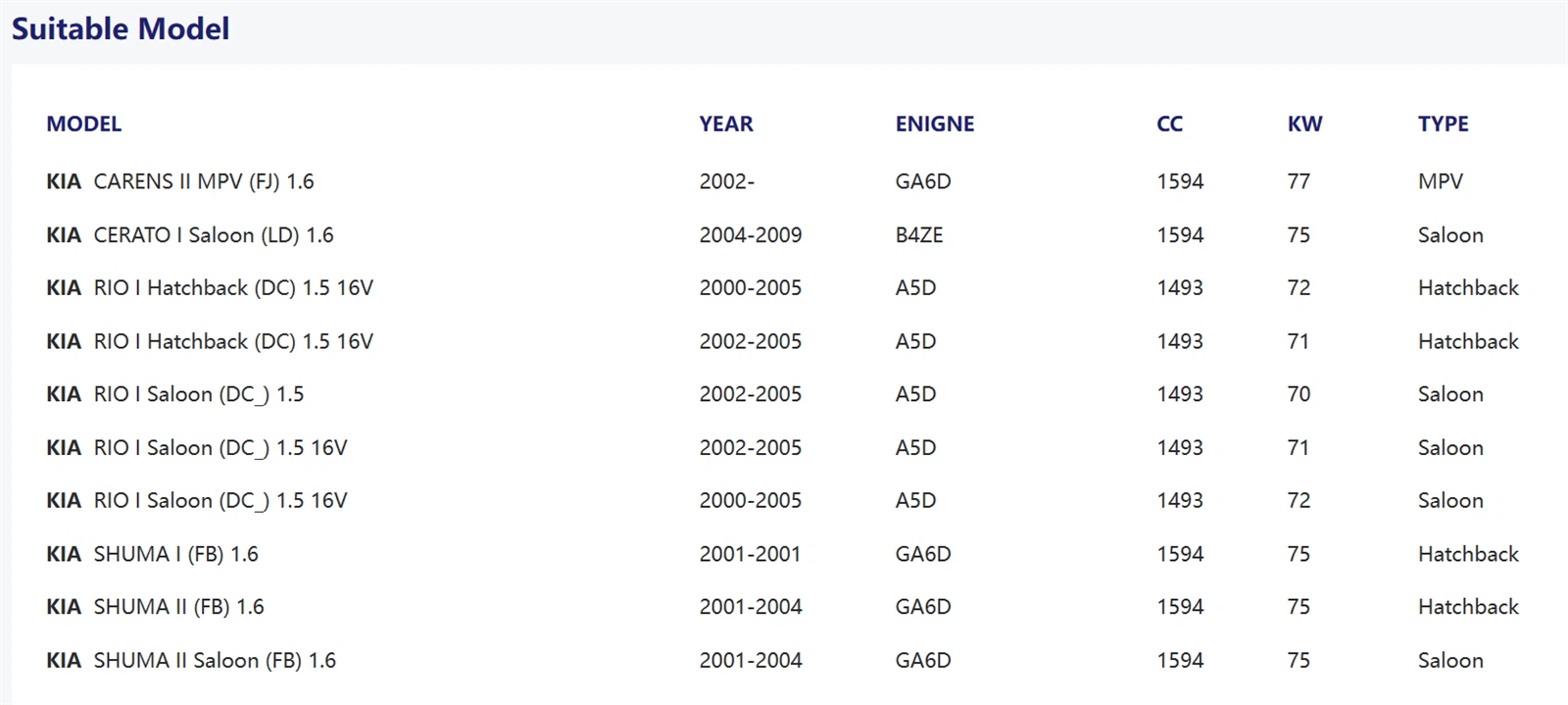Screen dimensions: 1568x705
Task: Click the CC column header
Action: click(1169, 125)
